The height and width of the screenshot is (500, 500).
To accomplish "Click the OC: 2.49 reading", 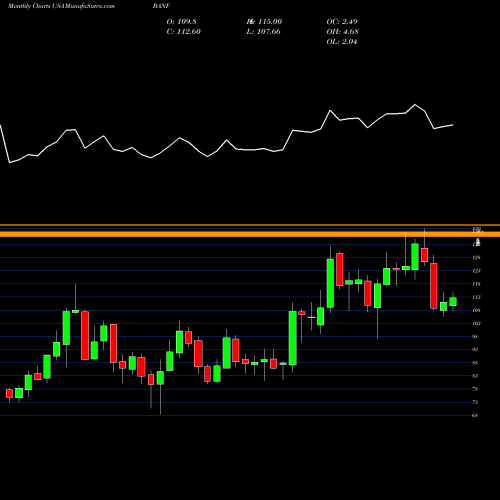I will pyautogui.click(x=342, y=22).
